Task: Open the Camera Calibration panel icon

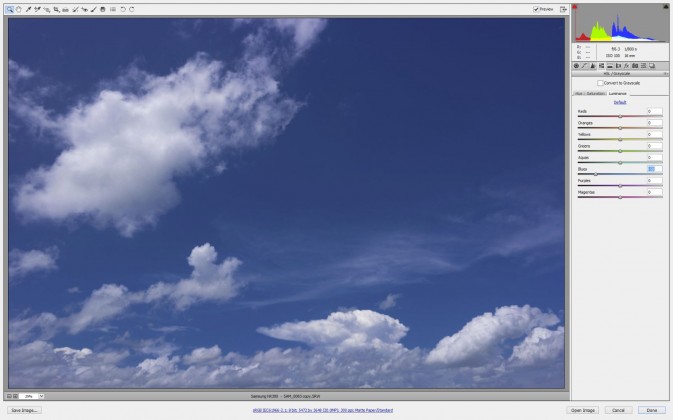Action: 635,66
